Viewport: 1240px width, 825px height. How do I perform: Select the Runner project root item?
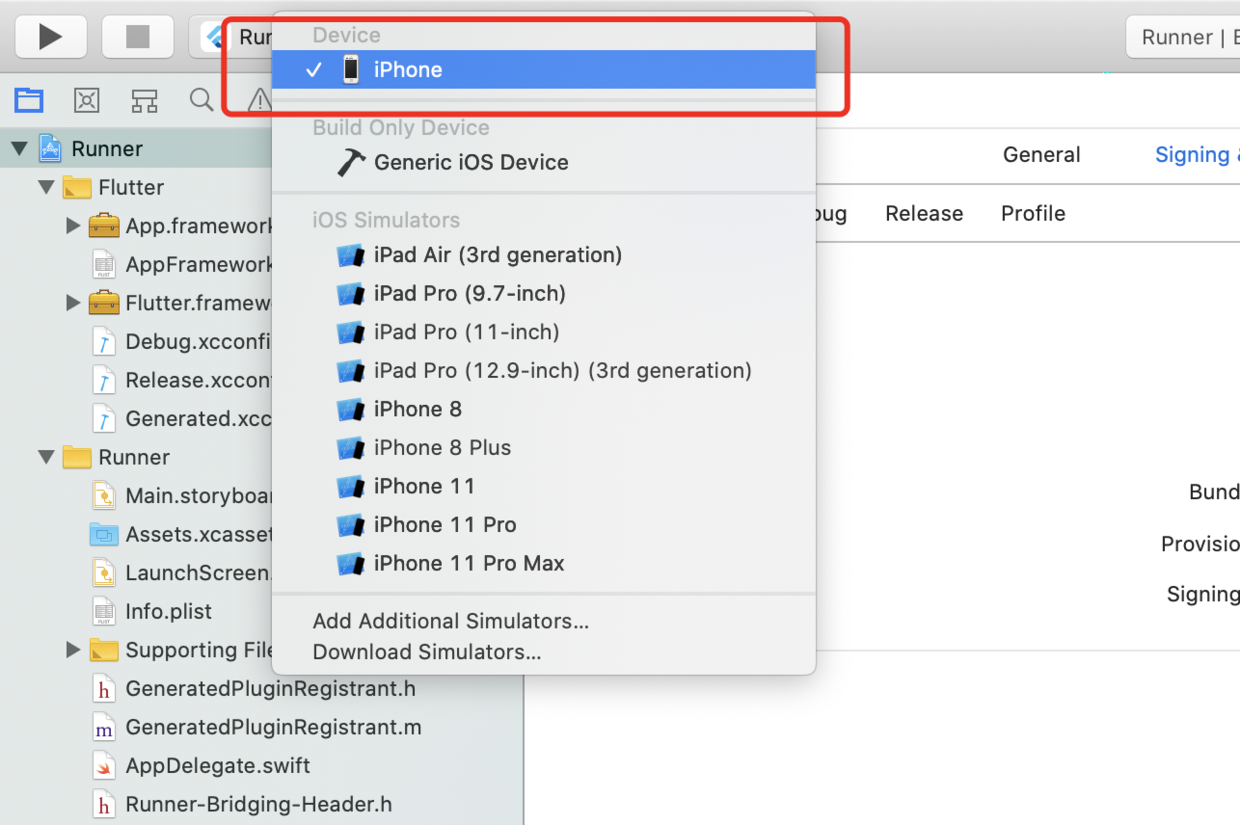[x=107, y=149]
